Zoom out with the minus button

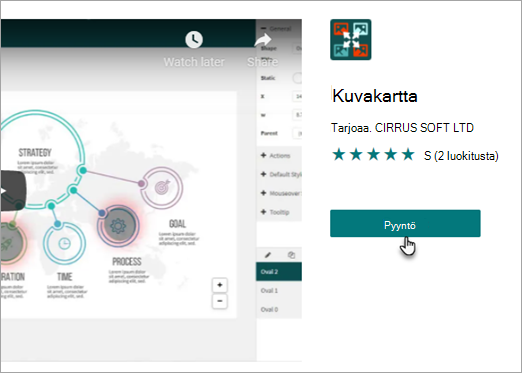point(220,301)
